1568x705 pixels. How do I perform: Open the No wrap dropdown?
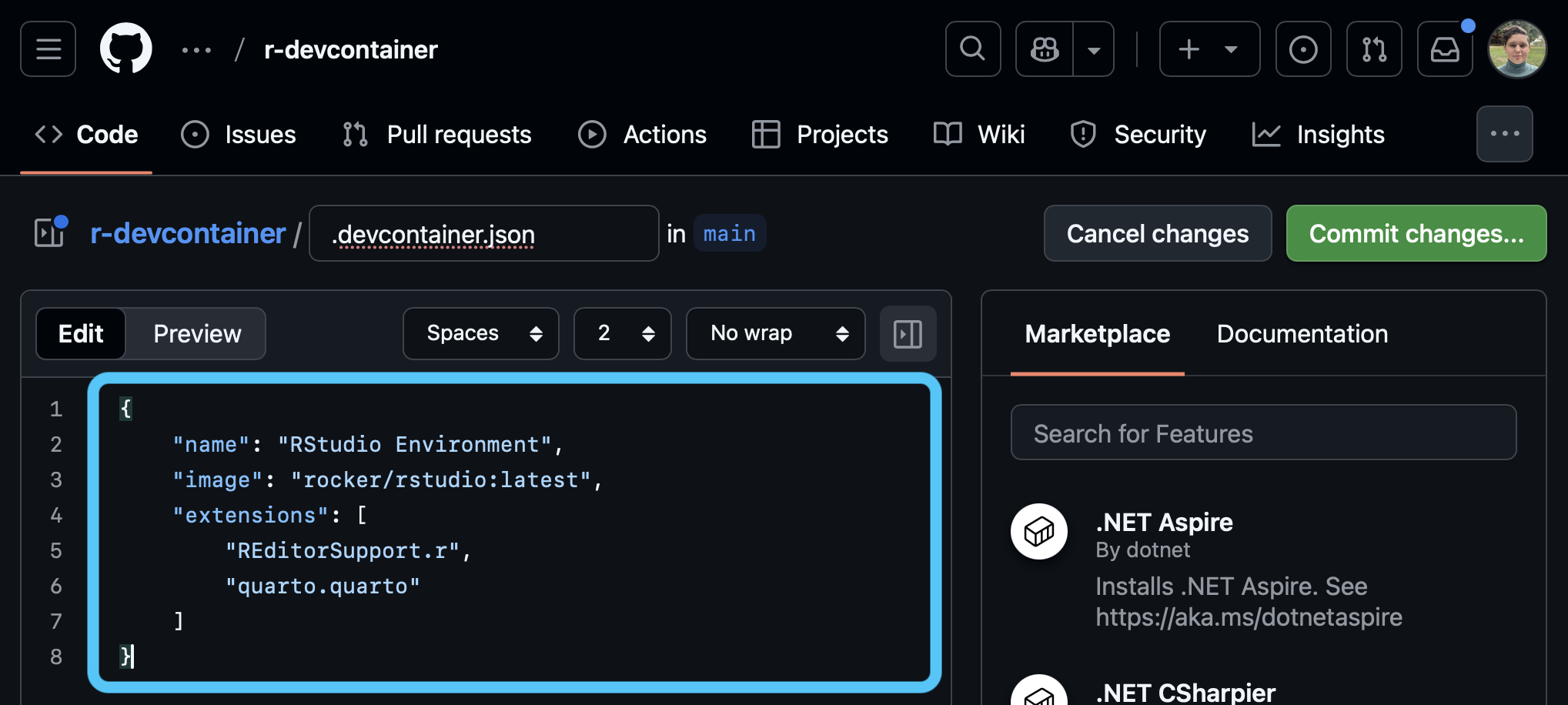[776, 333]
